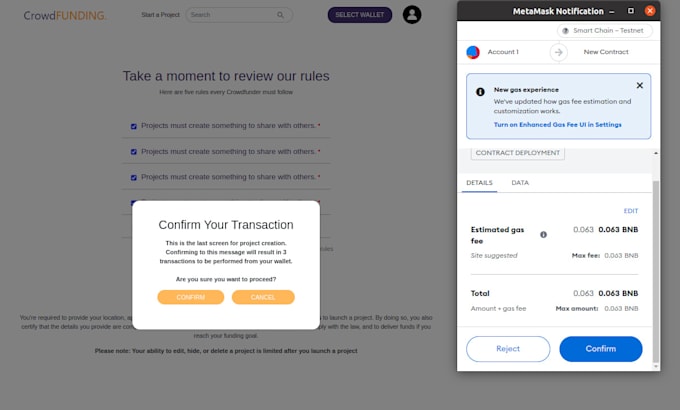Click the scrollbar up arrow in MetaMask

(656, 153)
